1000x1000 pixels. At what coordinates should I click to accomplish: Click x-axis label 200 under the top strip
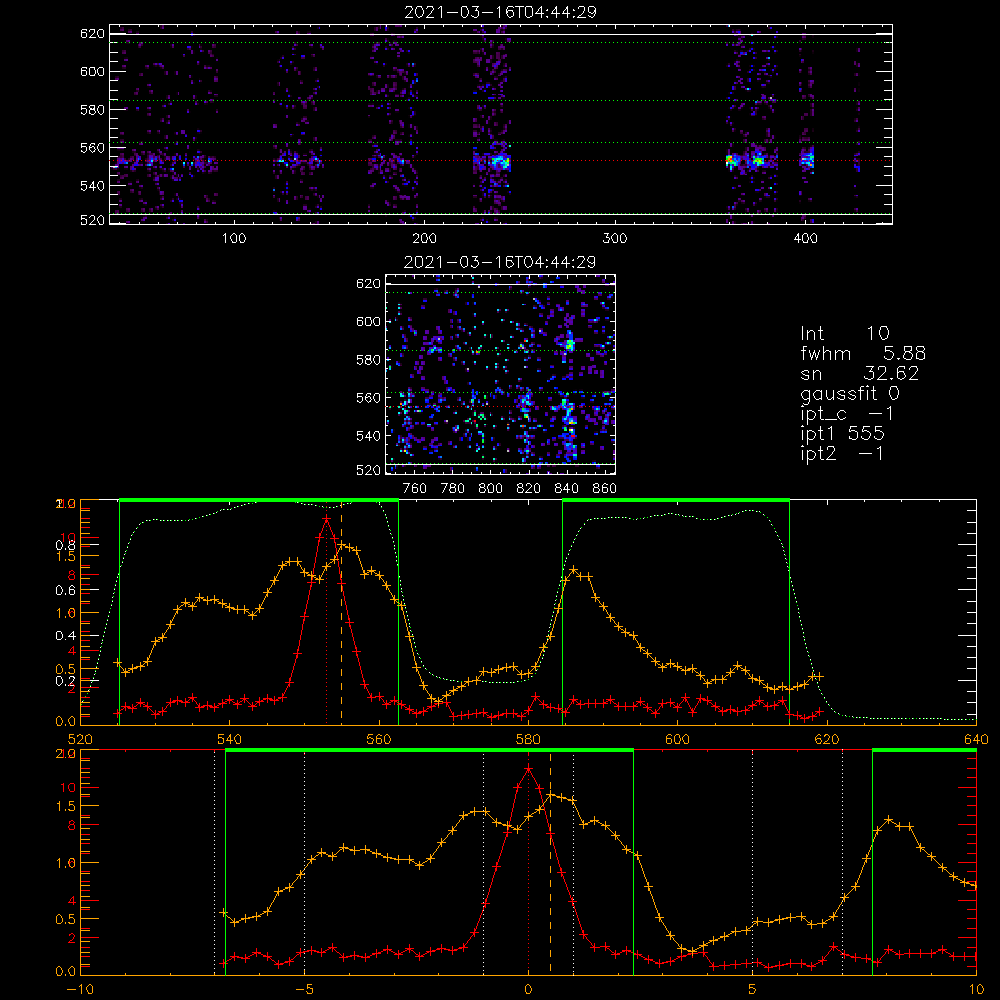424,239
